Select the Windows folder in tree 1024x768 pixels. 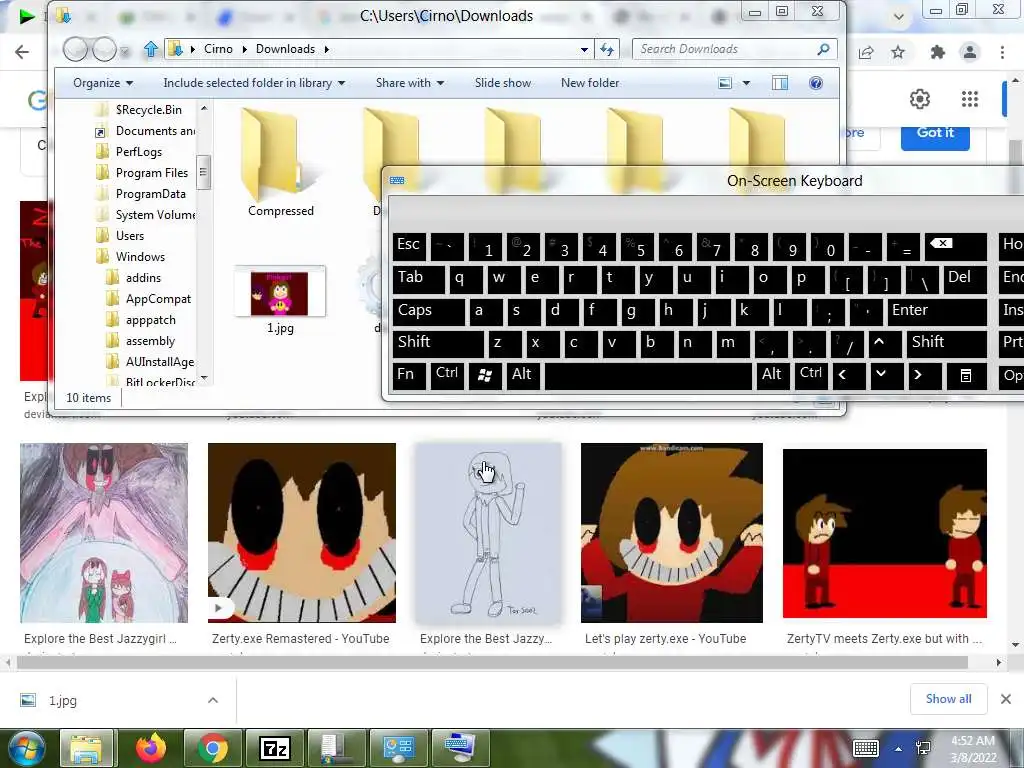click(x=140, y=257)
